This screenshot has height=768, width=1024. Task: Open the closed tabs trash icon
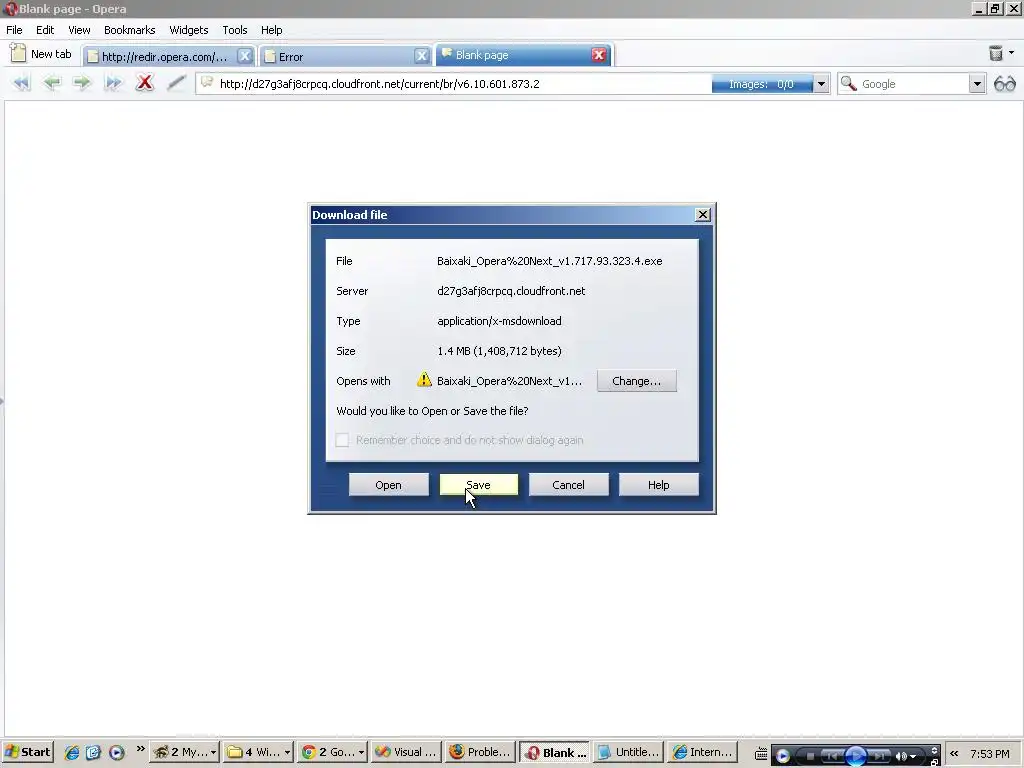pos(995,53)
